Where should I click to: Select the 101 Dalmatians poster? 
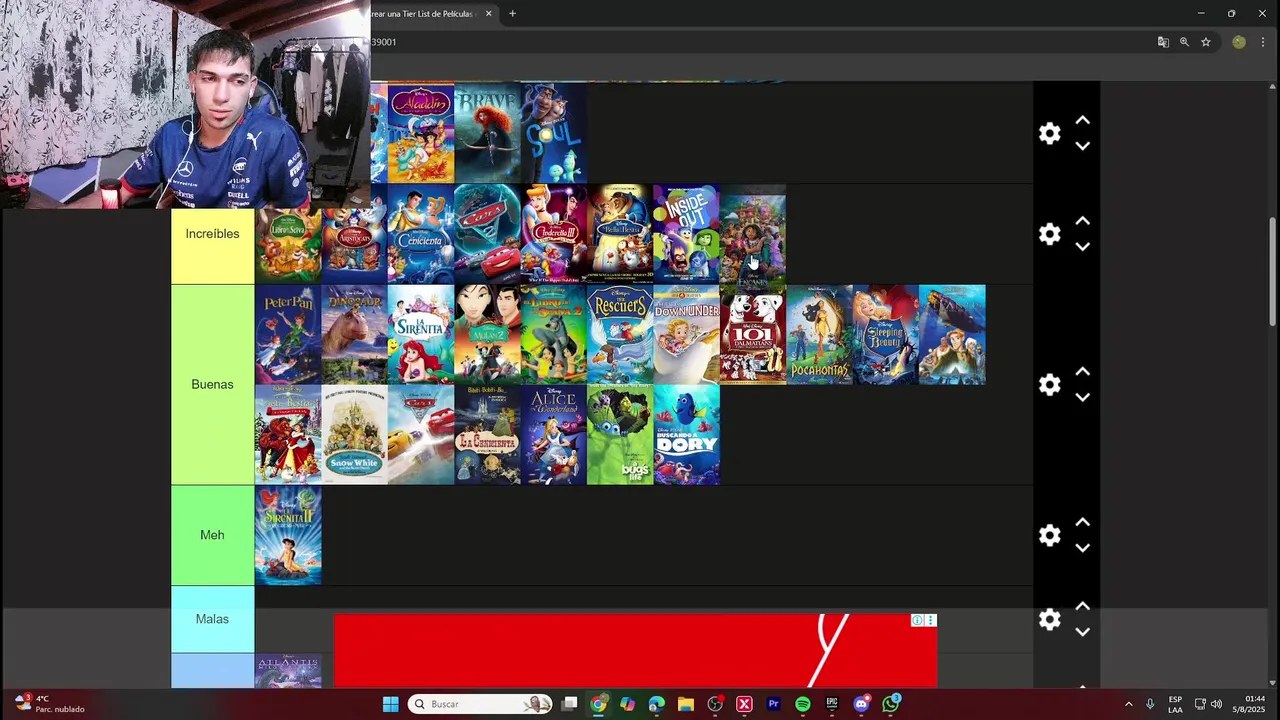(752, 335)
